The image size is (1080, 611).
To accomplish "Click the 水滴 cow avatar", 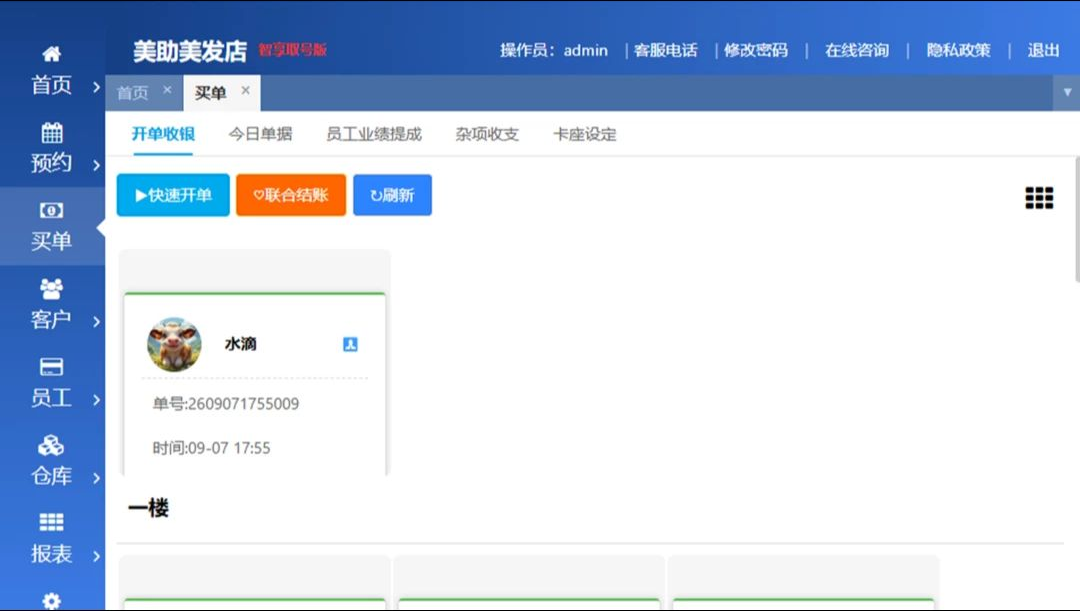I will click(x=174, y=344).
